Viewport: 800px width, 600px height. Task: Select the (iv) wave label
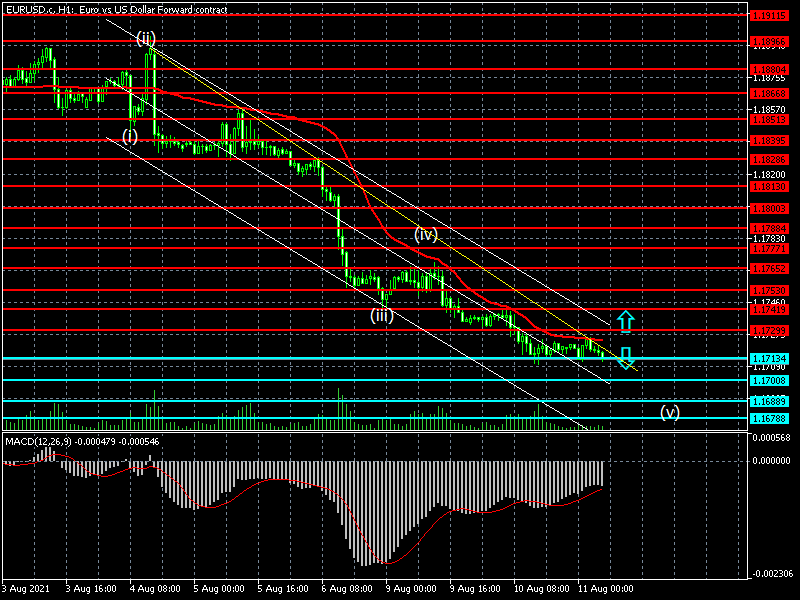[427, 235]
